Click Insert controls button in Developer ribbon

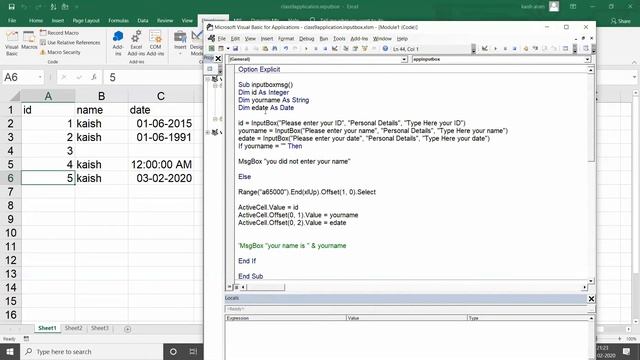click(x=180, y=42)
